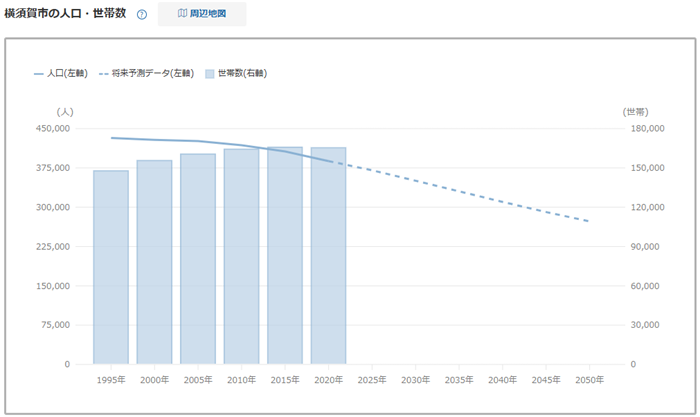Select the 2010年 household bar

[242, 256]
